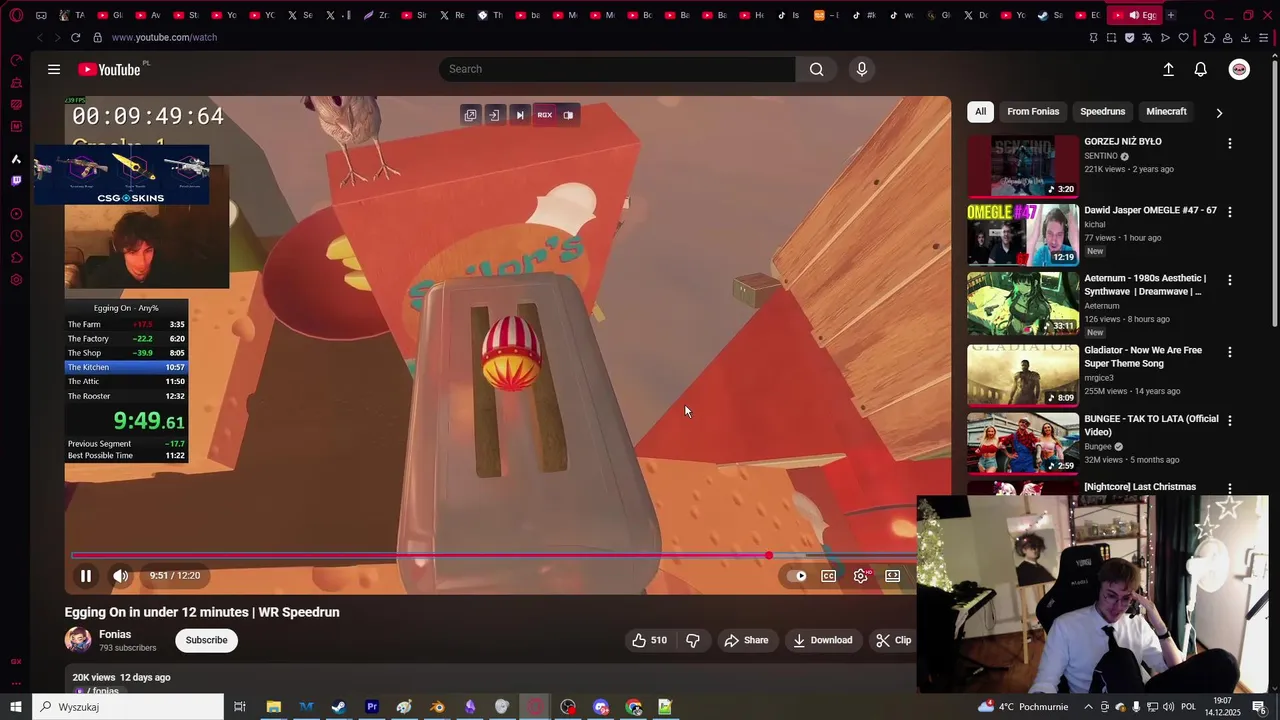Focus the YouTube search field
The image size is (1280, 720).
(x=617, y=69)
